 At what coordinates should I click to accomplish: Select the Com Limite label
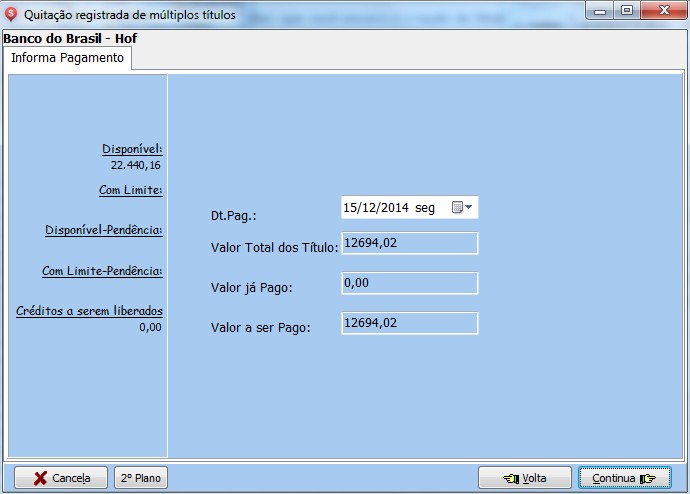pos(130,190)
